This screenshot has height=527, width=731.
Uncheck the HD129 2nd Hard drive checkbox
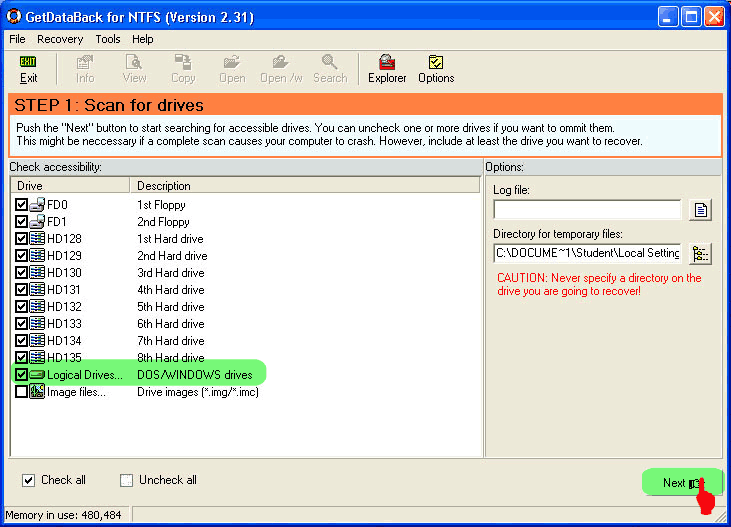[x=21, y=256]
